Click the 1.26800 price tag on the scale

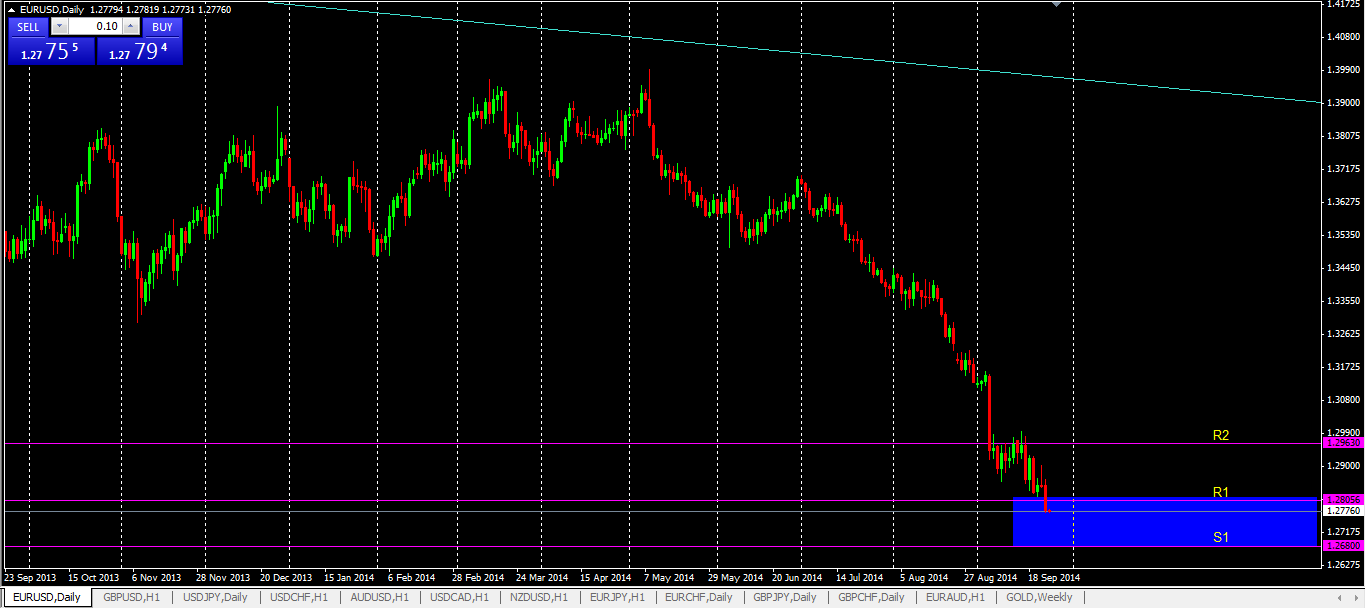[1342, 546]
